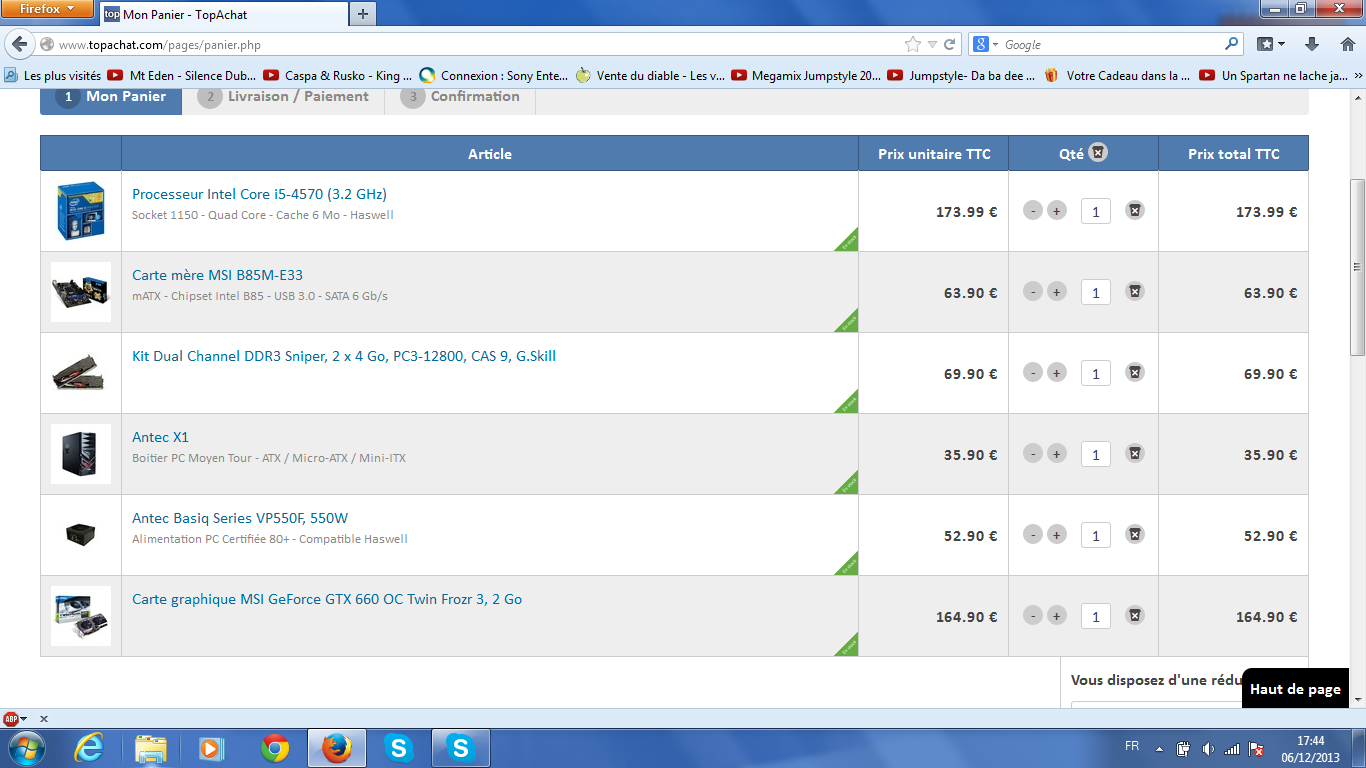Viewport: 1366px width, 768px height.
Task: Open a new browser tab
Action: tap(362, 14)
